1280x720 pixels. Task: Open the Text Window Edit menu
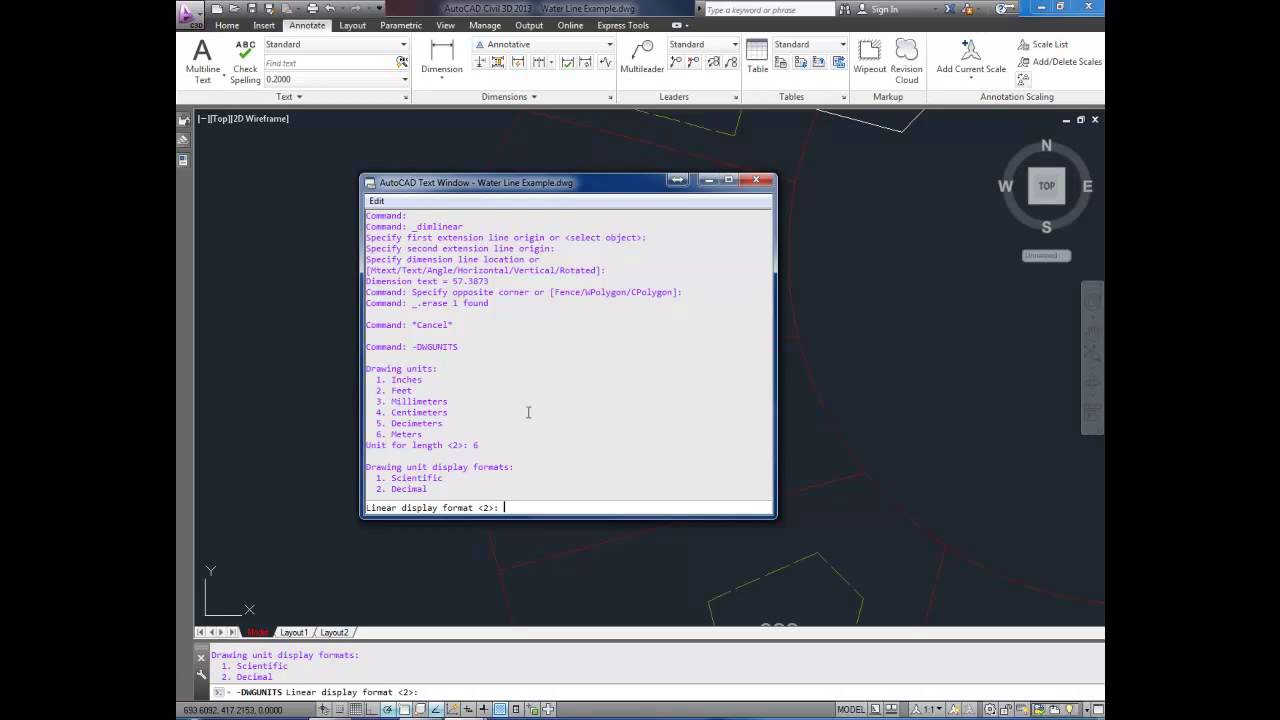376,201
